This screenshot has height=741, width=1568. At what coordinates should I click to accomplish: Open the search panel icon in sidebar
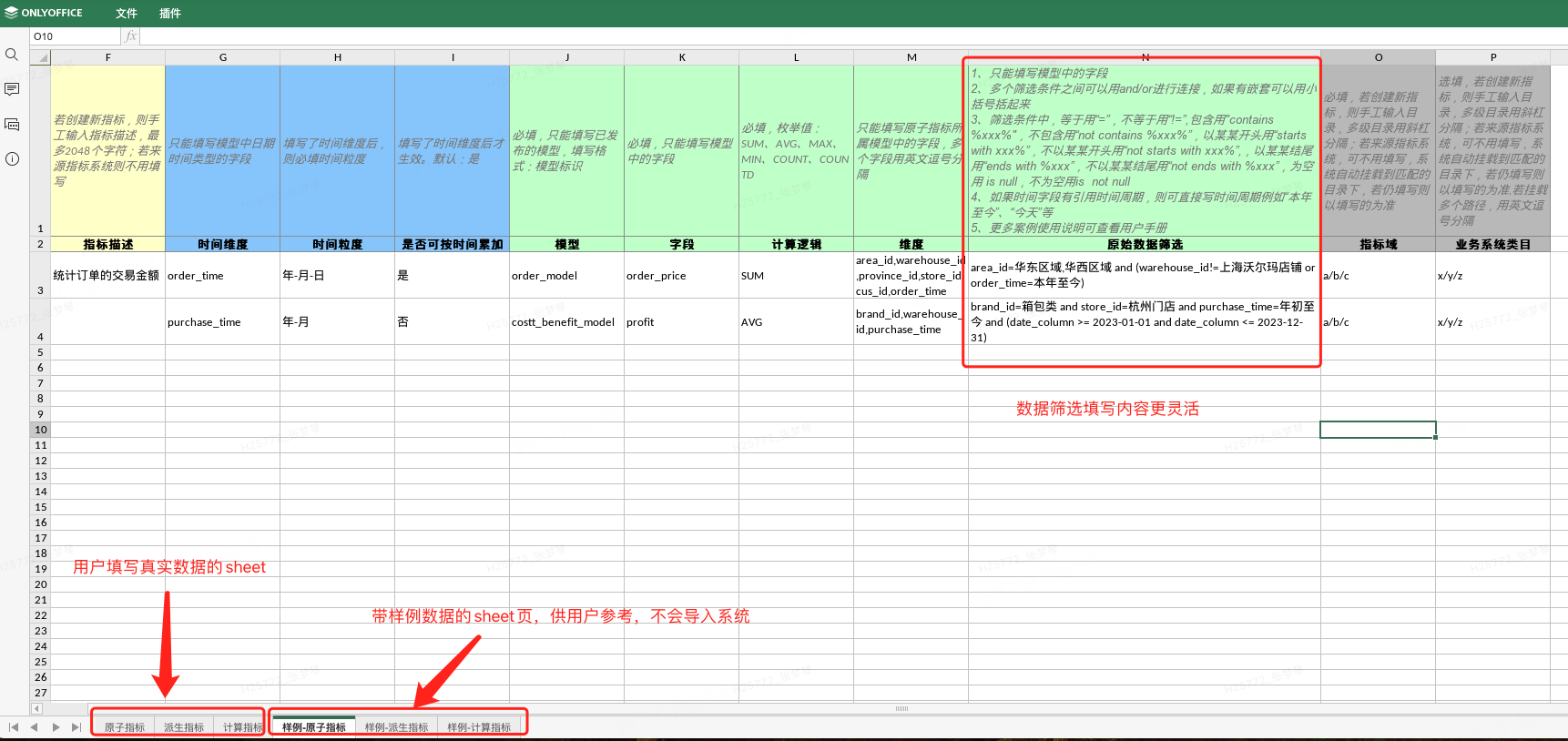pos(12,55)
